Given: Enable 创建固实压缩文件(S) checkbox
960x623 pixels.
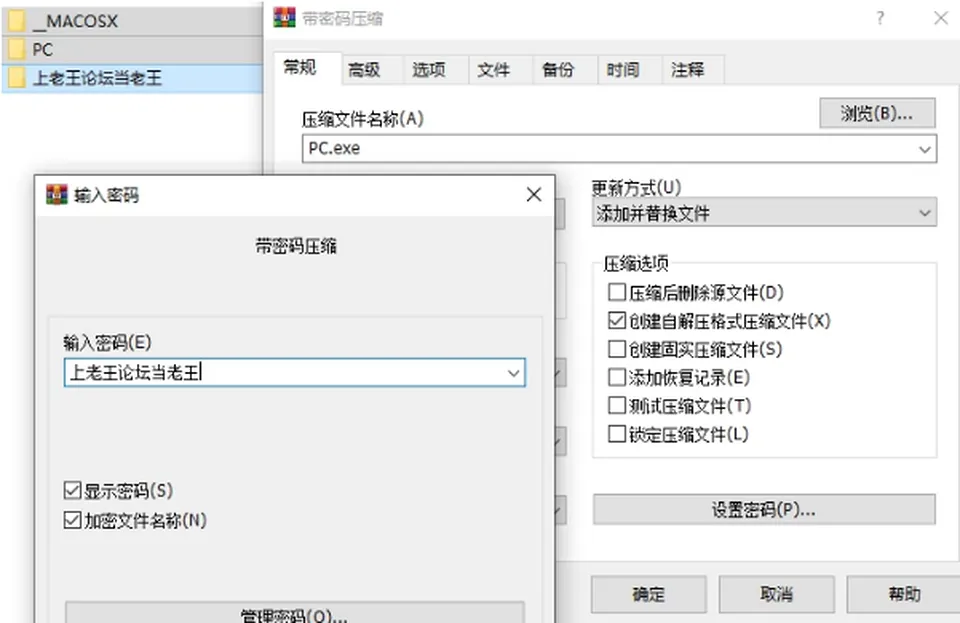Looking at the screenshot, I should pyautogui.click(x=617, y=349).
